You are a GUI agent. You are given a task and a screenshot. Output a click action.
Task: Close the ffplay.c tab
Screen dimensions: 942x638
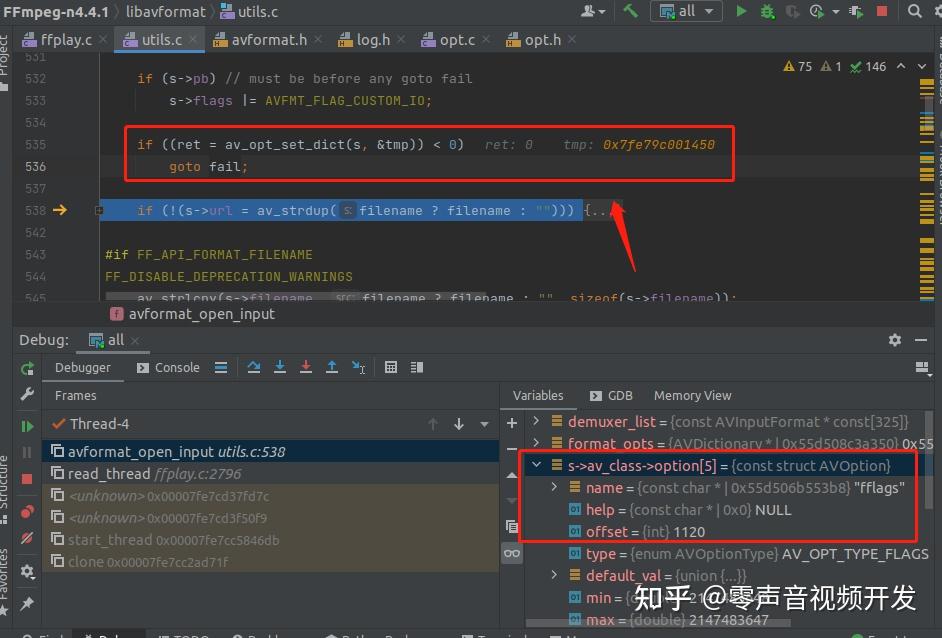tap(103, 40)
